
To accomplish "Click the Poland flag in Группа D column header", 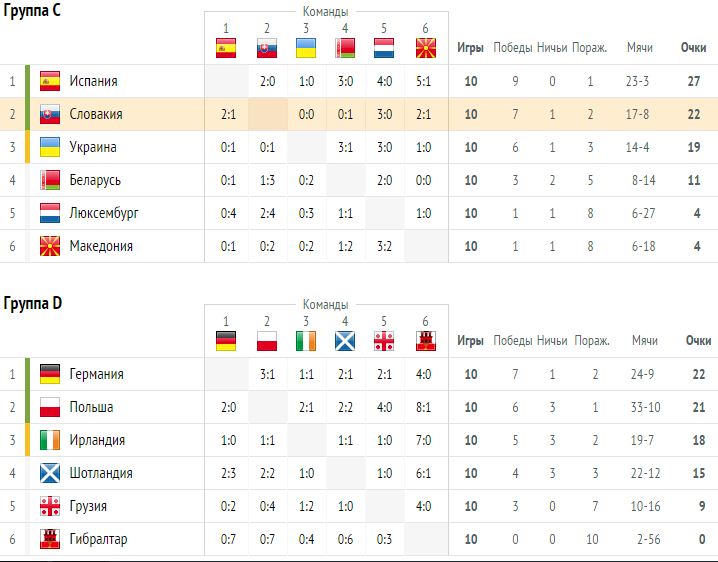I will [x=266, y=340].
